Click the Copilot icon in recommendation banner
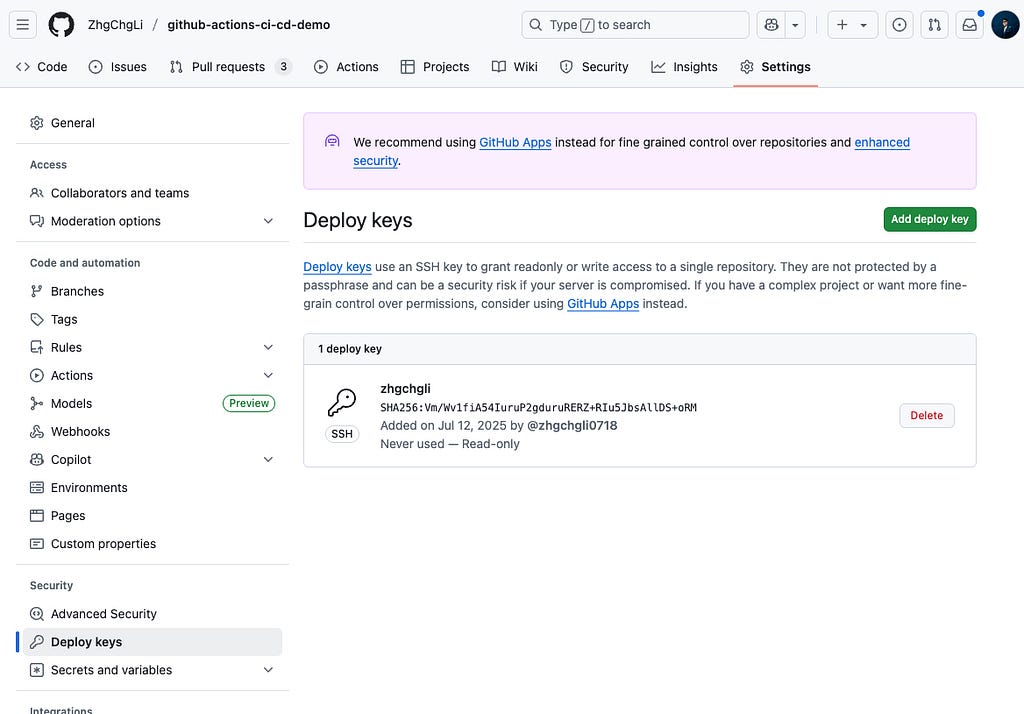This screenshot has height=714, width=1024. 332,141
